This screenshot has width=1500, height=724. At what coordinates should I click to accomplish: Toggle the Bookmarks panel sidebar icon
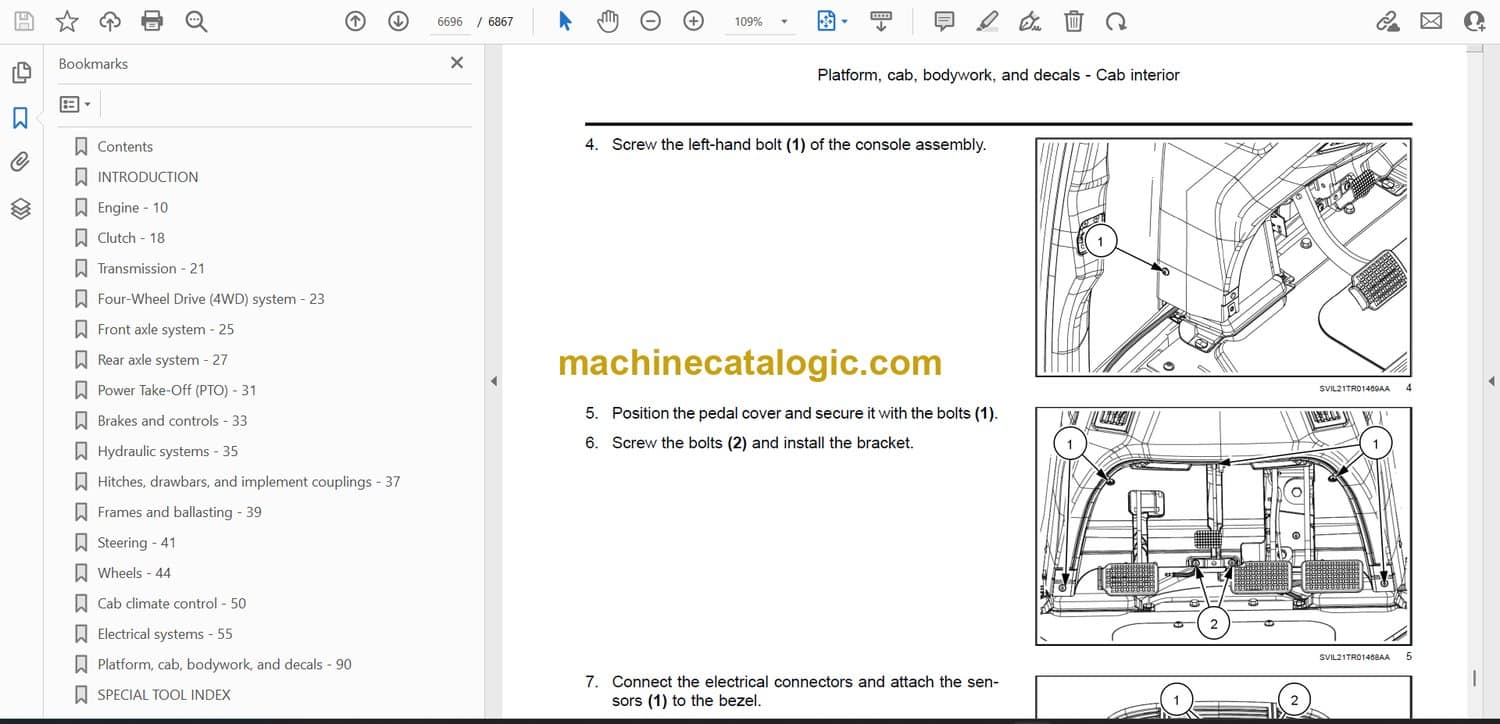[x=20, y=118]
